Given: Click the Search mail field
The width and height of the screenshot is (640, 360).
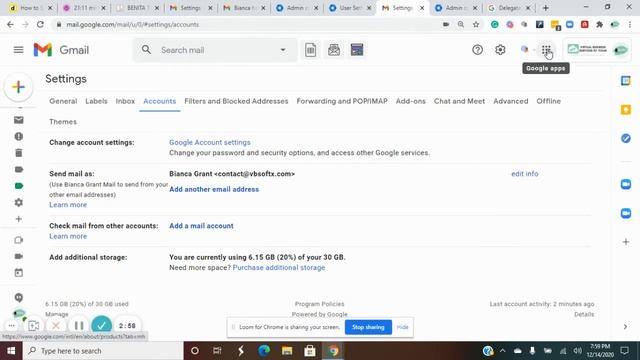Looking at the screenshot, I should (215, 50).
